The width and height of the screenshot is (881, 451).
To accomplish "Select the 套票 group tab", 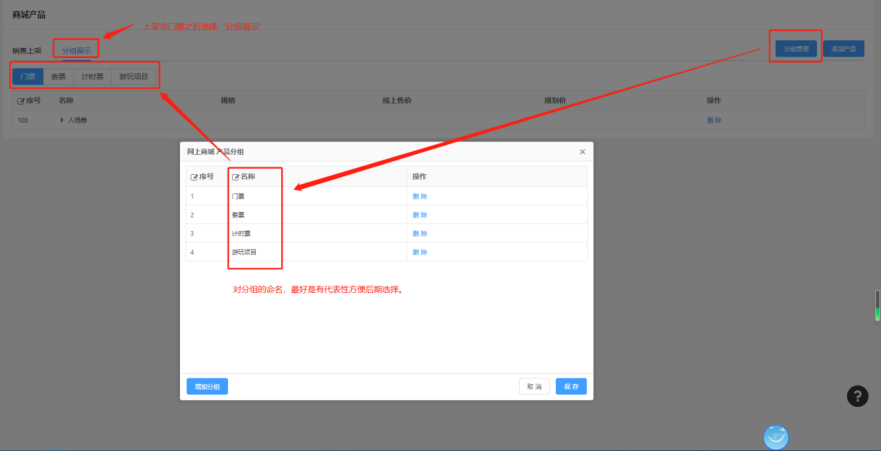I will [58, 76].
